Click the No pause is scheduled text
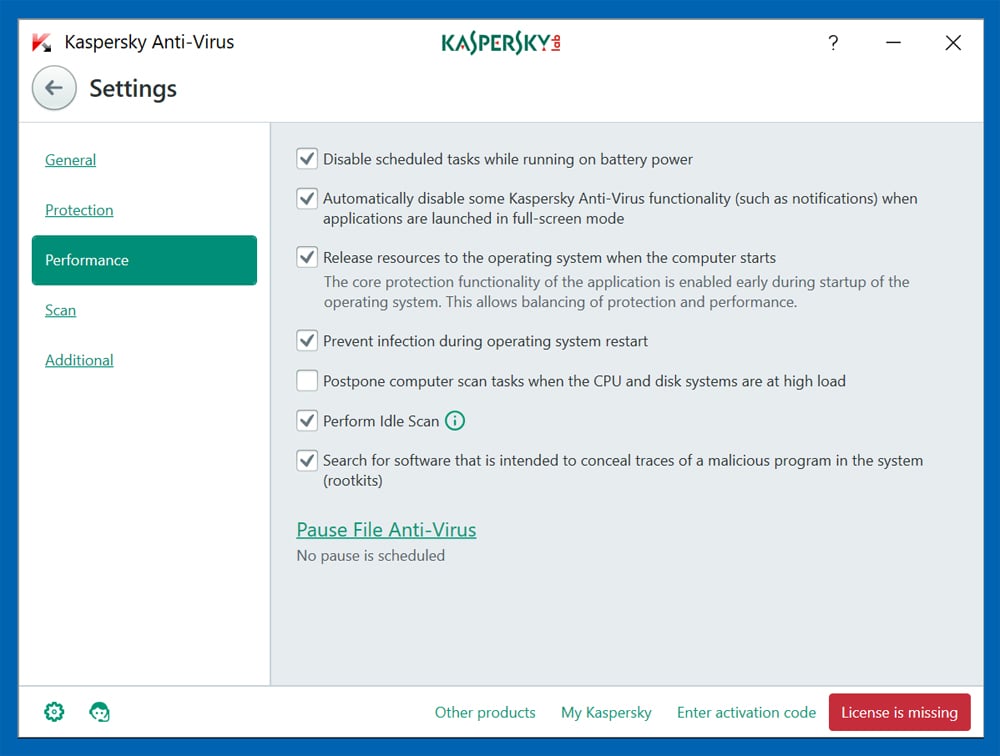The height and width of the screenshot is (756, 1000). tap(371, 556)
